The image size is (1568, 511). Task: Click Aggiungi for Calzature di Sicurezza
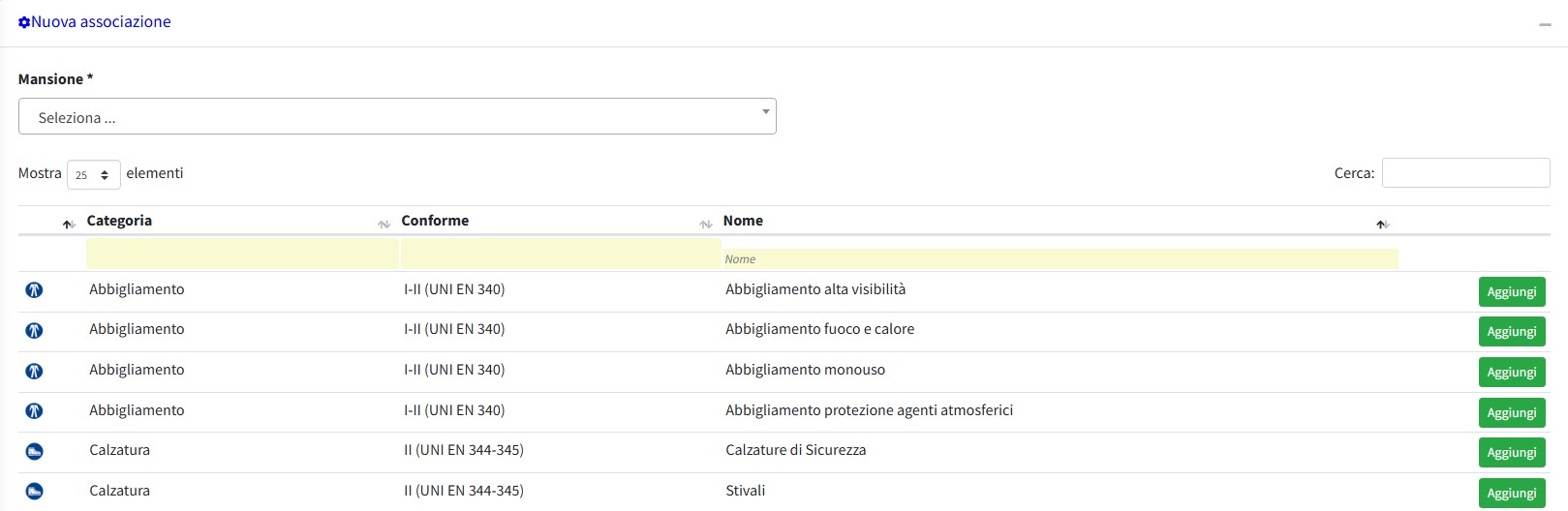coord(1511,452)
